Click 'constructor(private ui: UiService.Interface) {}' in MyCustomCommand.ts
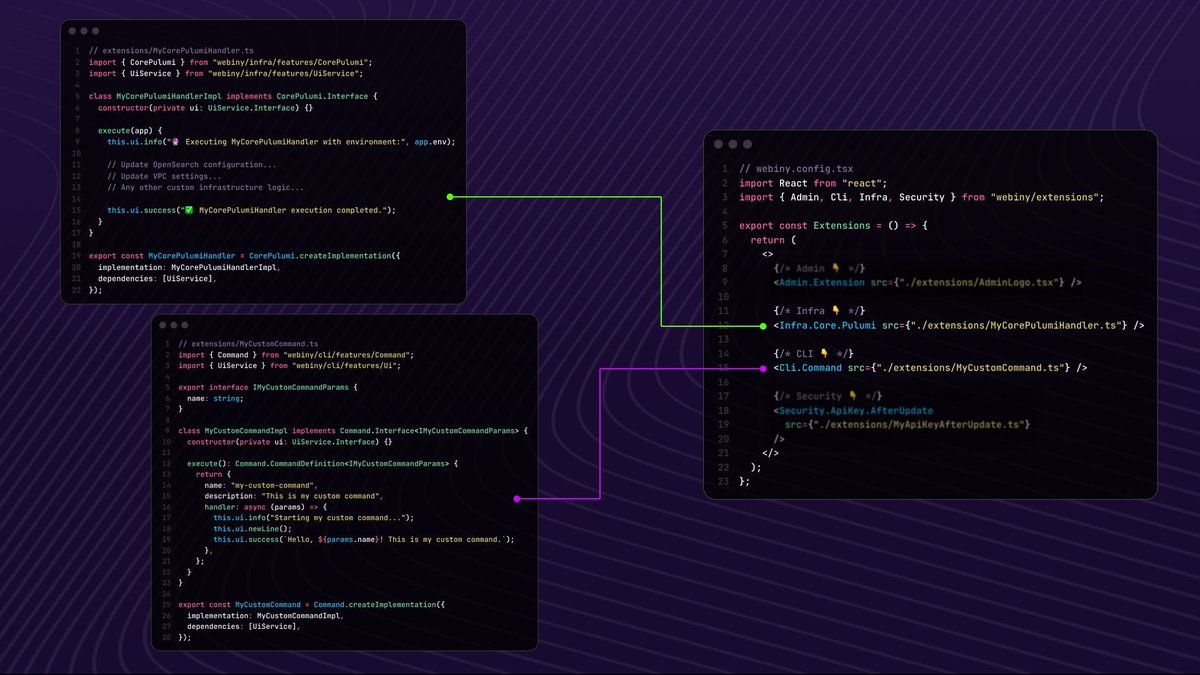Viewport: 1200px width, 675px height. 289,441
